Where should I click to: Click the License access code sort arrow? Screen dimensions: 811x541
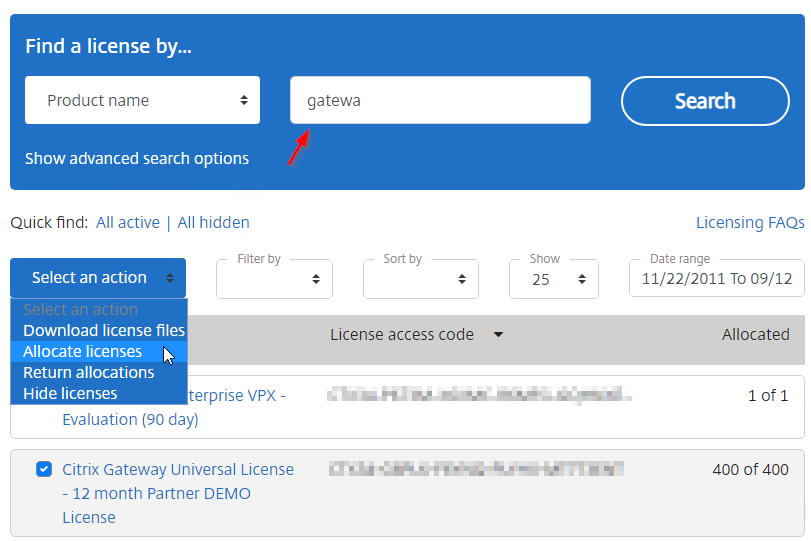pos(498,335)
